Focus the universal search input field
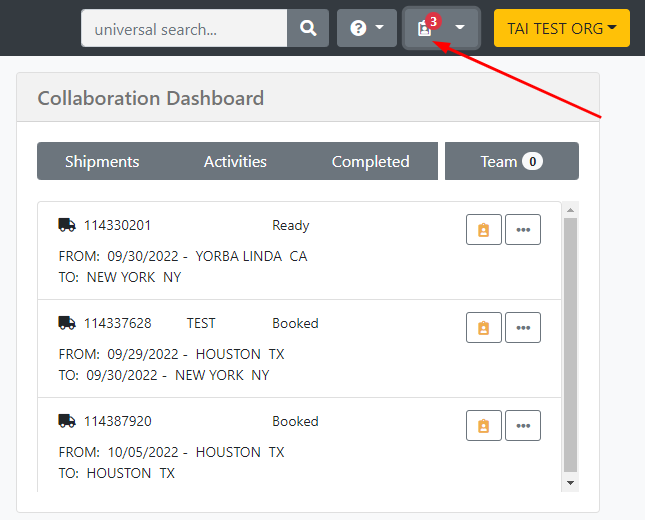 click(184, 28)
